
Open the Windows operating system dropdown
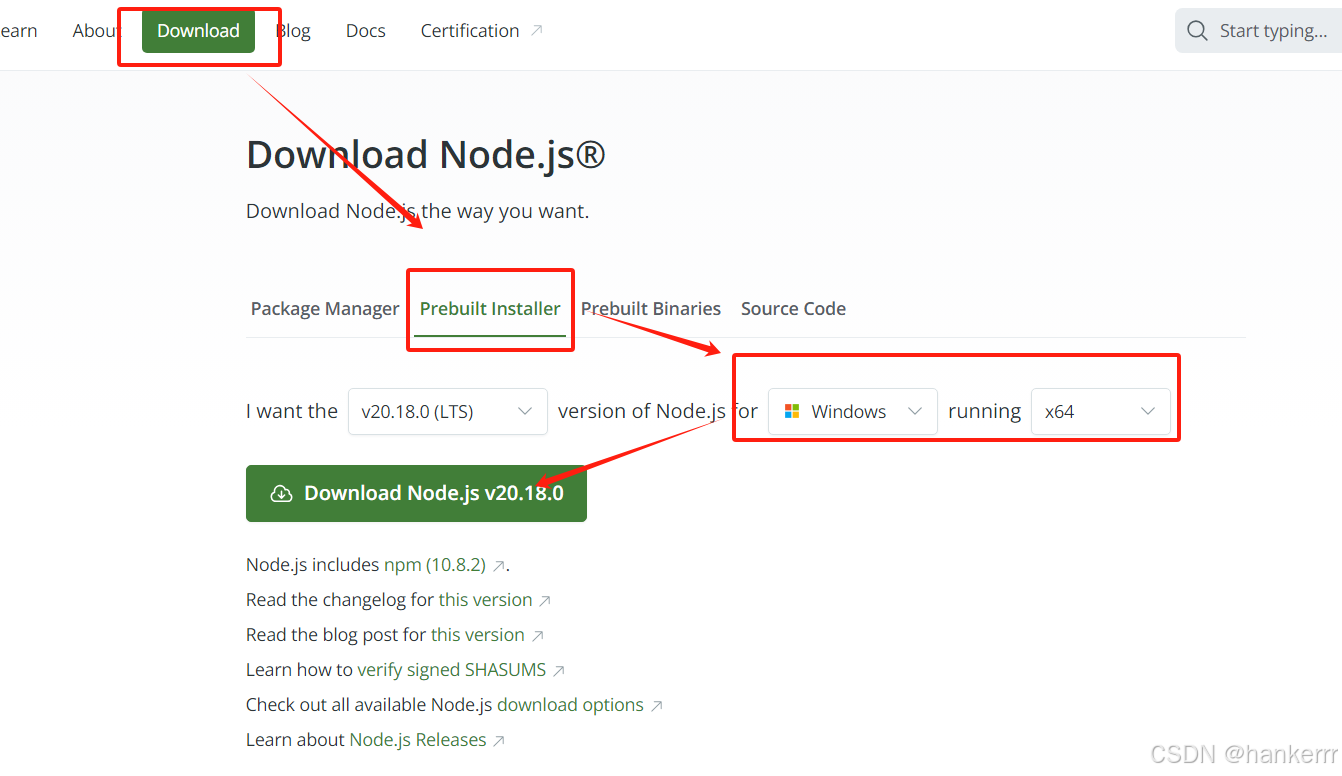coord(853,411)
